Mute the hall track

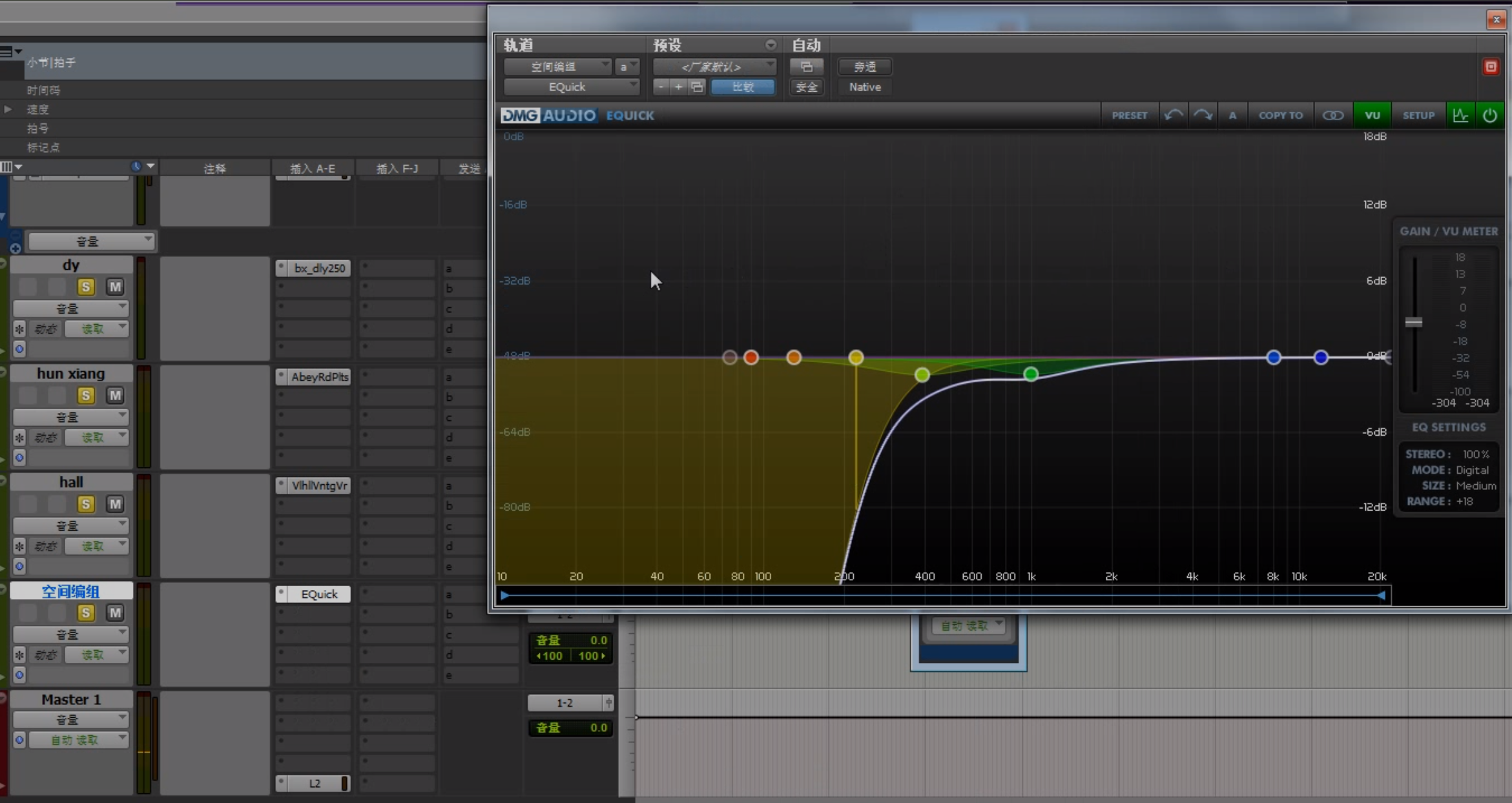point(115,503)
